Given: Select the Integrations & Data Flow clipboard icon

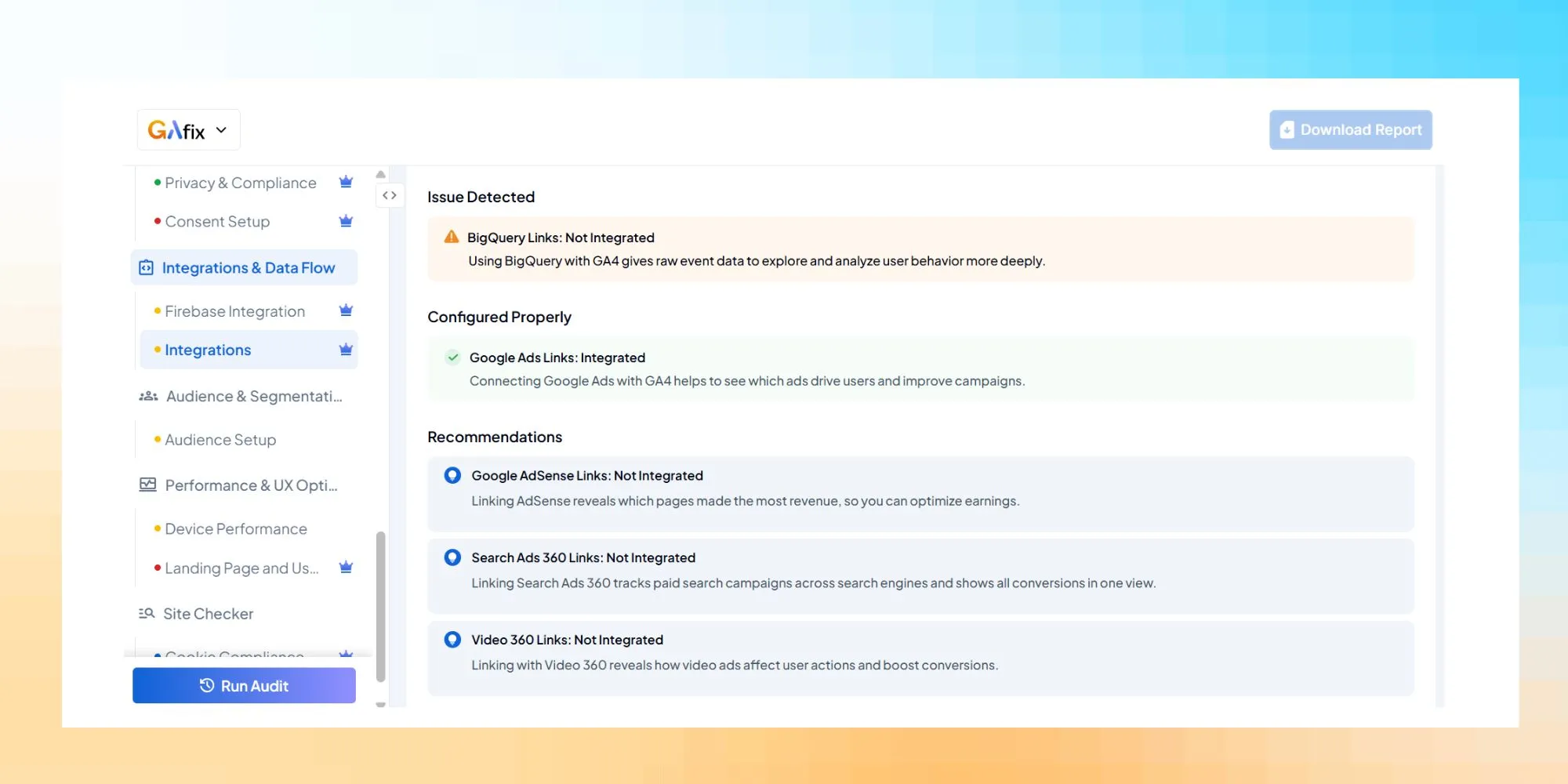Looking at the screenshot, I should tap(147, 267).
